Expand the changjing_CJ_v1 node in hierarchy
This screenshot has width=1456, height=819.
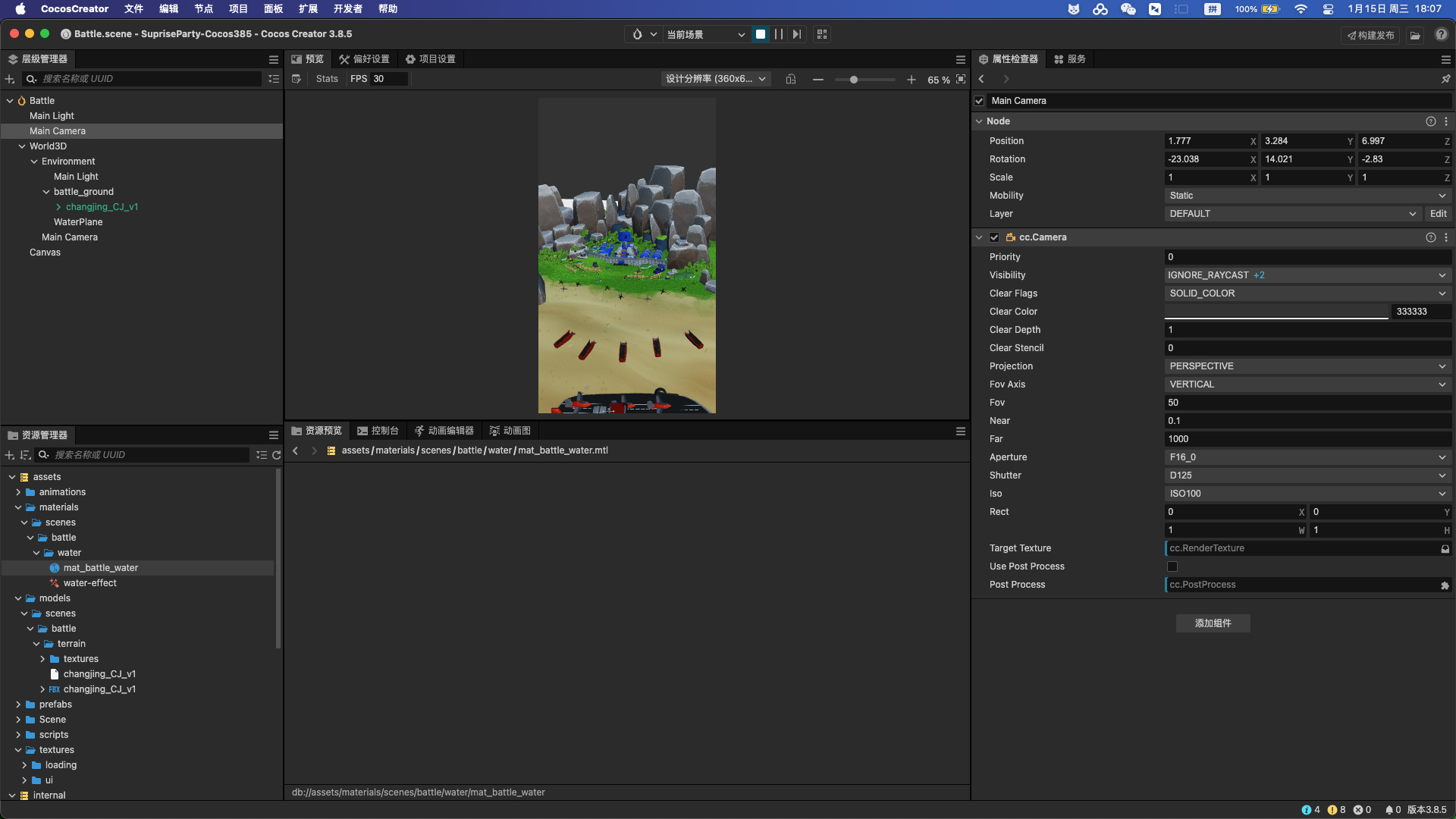tap(58, 207)
